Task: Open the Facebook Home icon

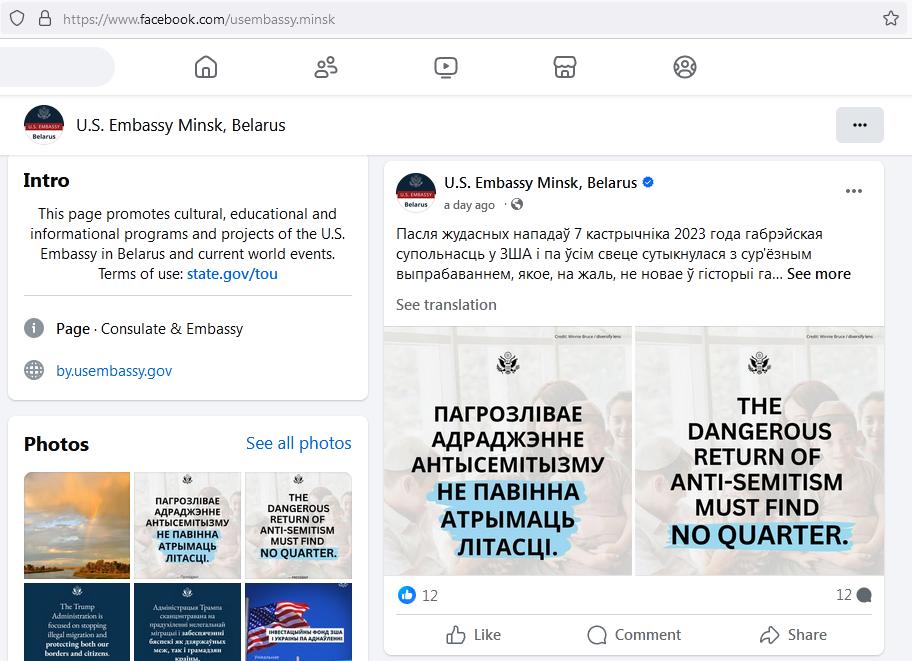Action: [206, 67]
